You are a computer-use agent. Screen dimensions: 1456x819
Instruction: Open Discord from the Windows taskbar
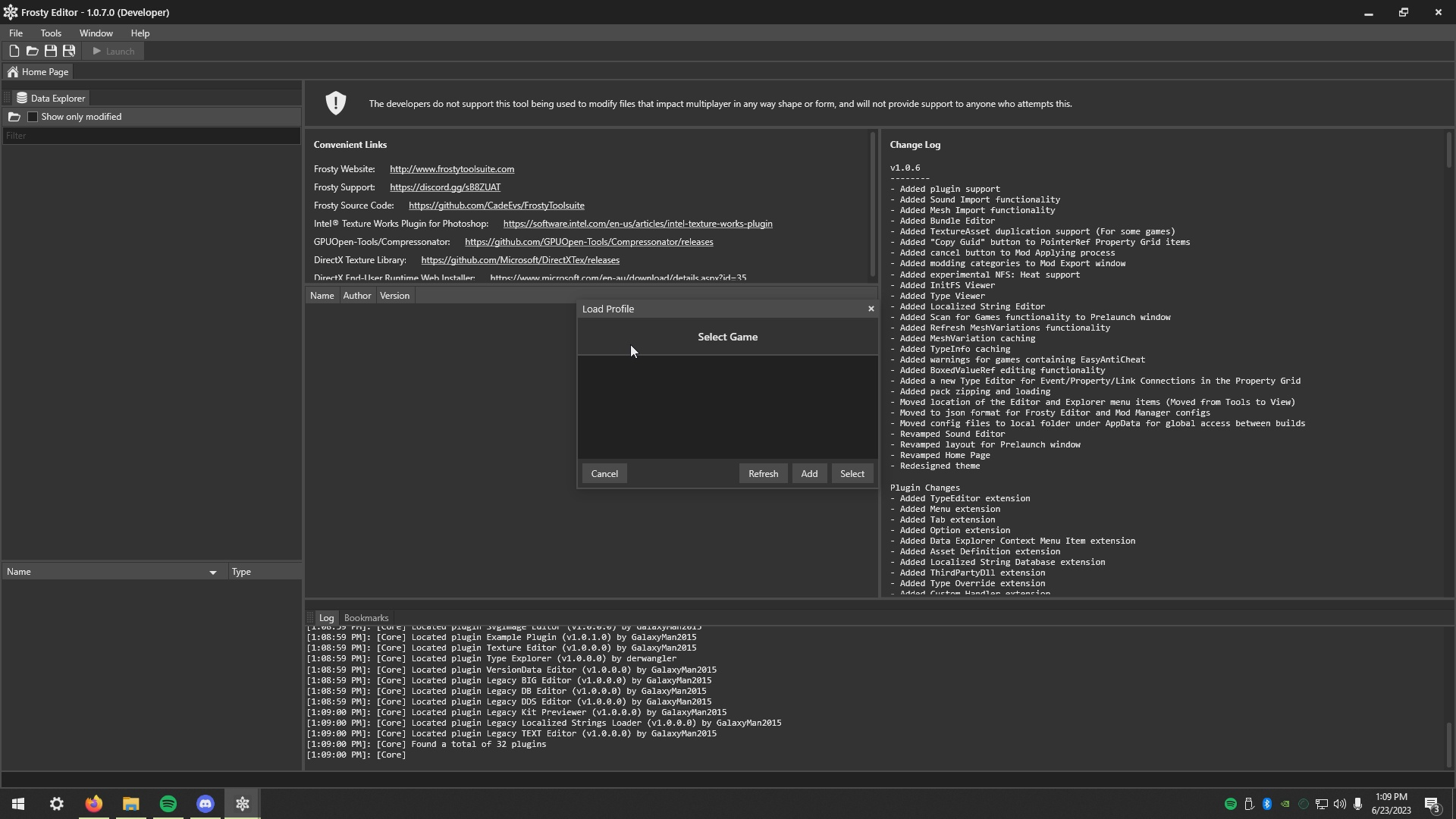point(206,804)
